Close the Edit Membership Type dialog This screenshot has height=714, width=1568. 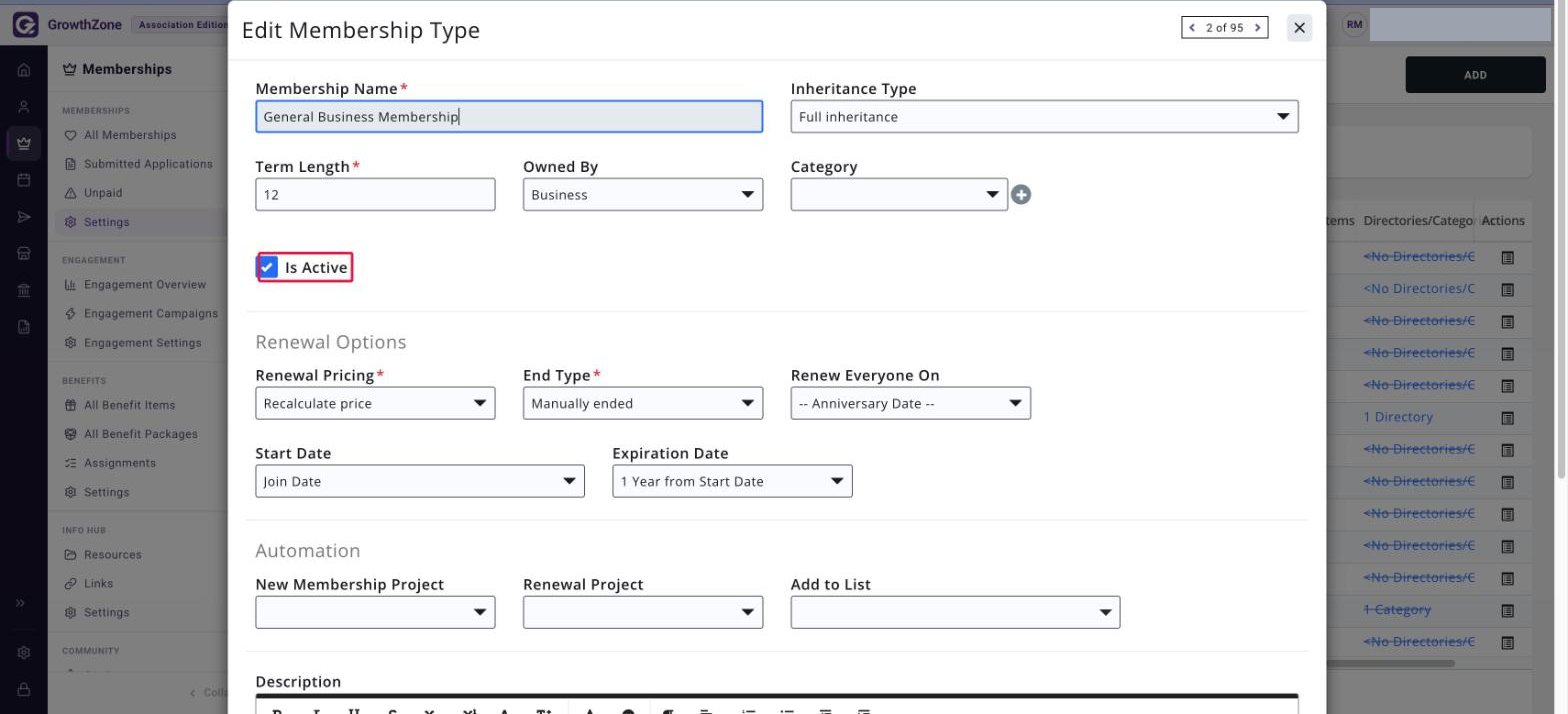[x=1299, y=28]
